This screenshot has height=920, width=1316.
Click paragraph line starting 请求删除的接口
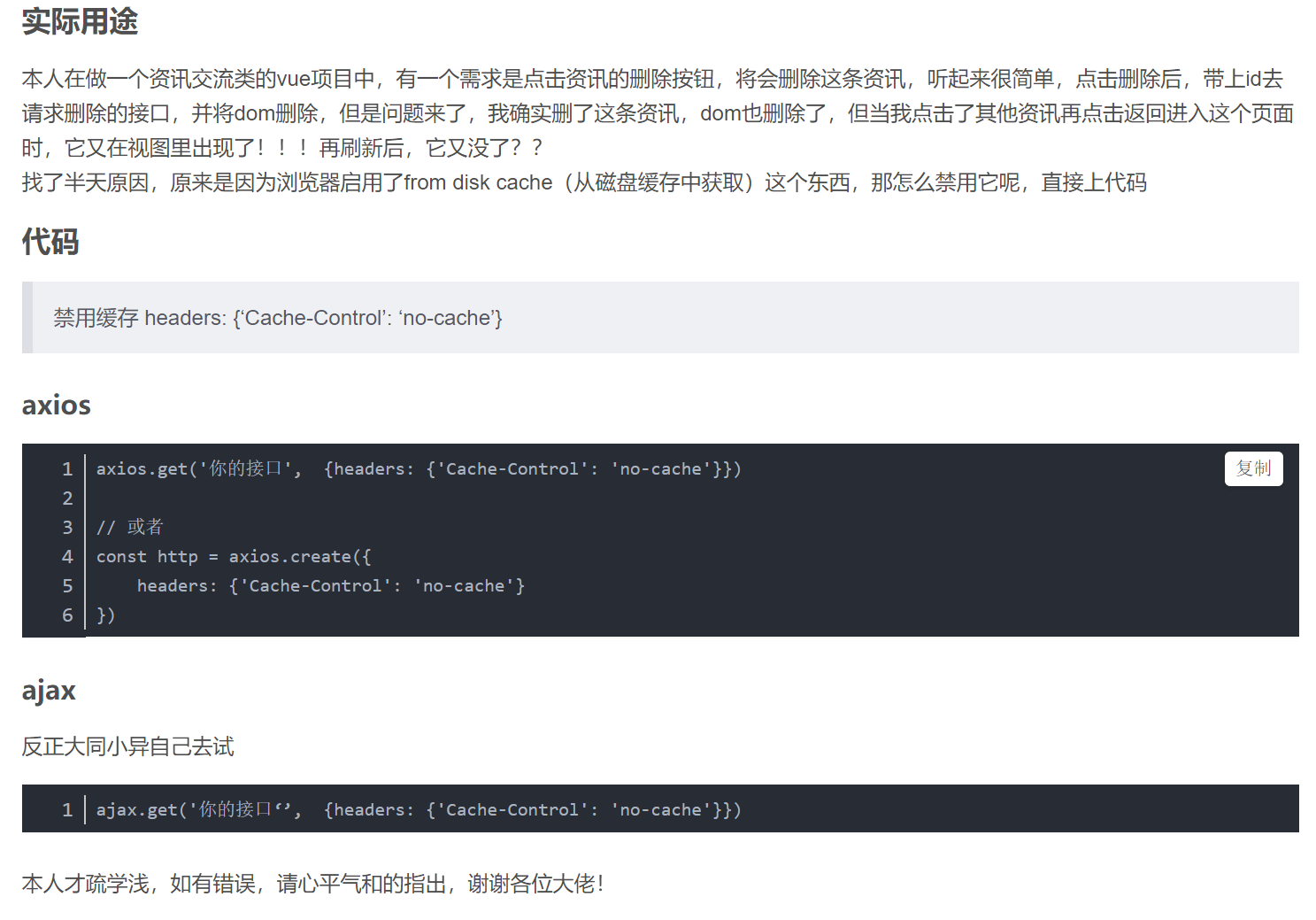tap(658, 113)
